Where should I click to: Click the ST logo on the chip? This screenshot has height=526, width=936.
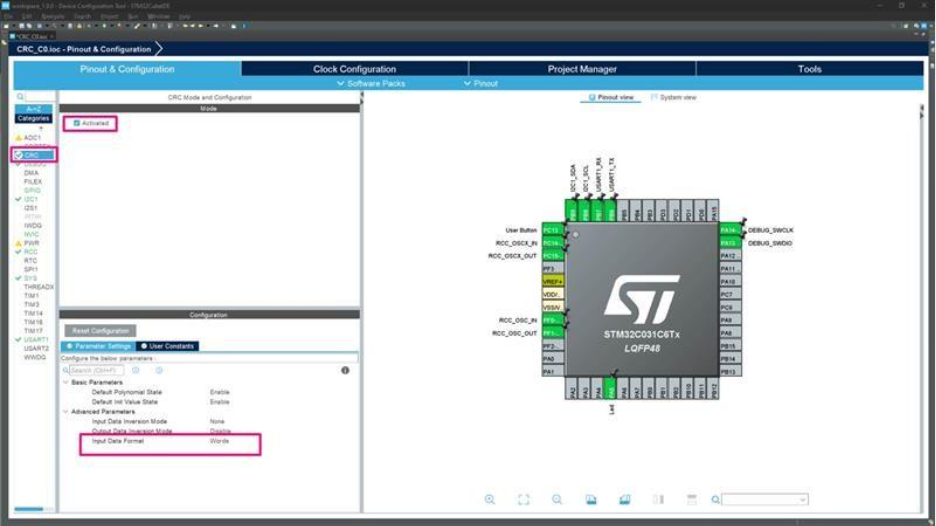[x=642, y=299]
